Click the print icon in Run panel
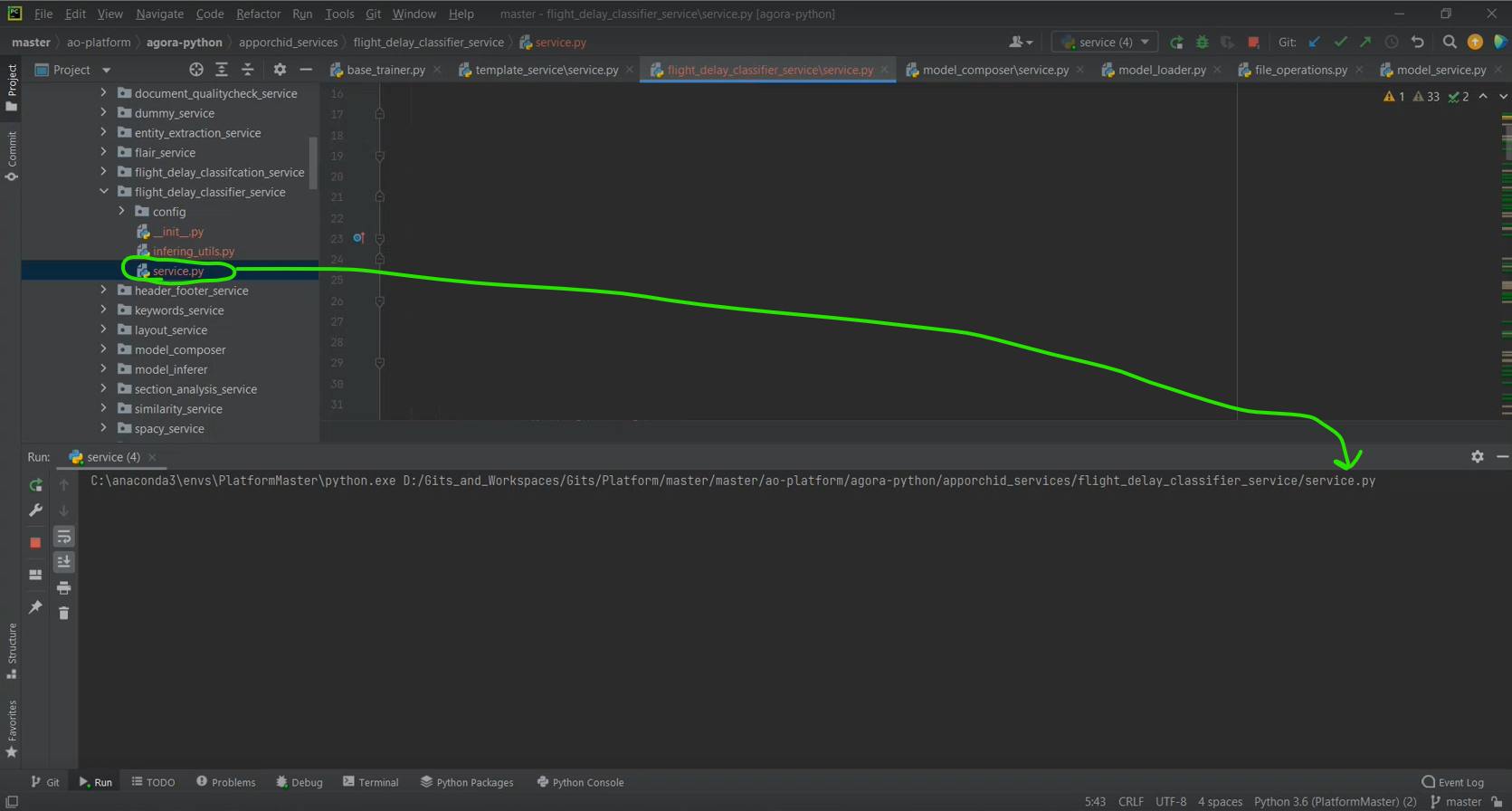The height and width of the screenshot is (811, 1512). coord(63,588)
